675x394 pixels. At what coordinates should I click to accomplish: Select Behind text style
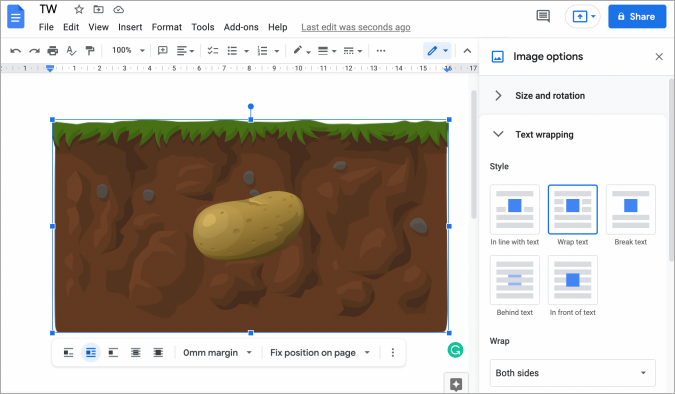(x=514, y=280)
